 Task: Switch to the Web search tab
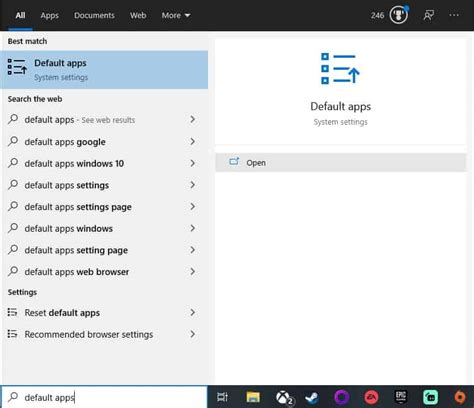point(138,15)
